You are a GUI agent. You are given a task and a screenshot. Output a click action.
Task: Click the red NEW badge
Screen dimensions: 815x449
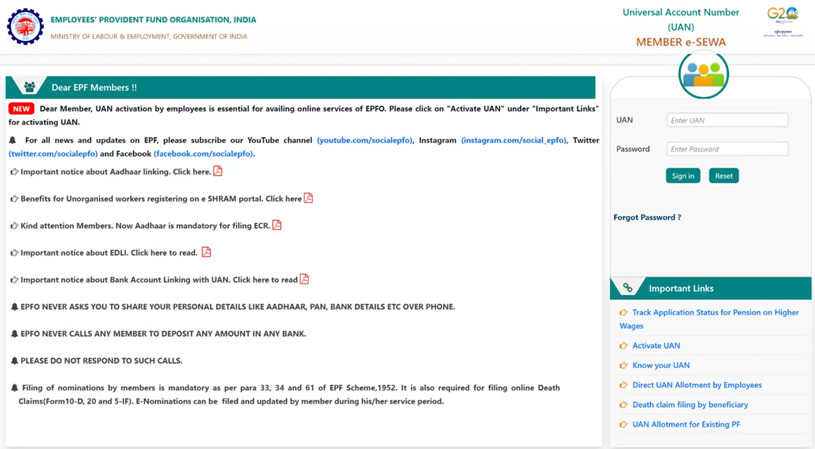pos(21,109)
